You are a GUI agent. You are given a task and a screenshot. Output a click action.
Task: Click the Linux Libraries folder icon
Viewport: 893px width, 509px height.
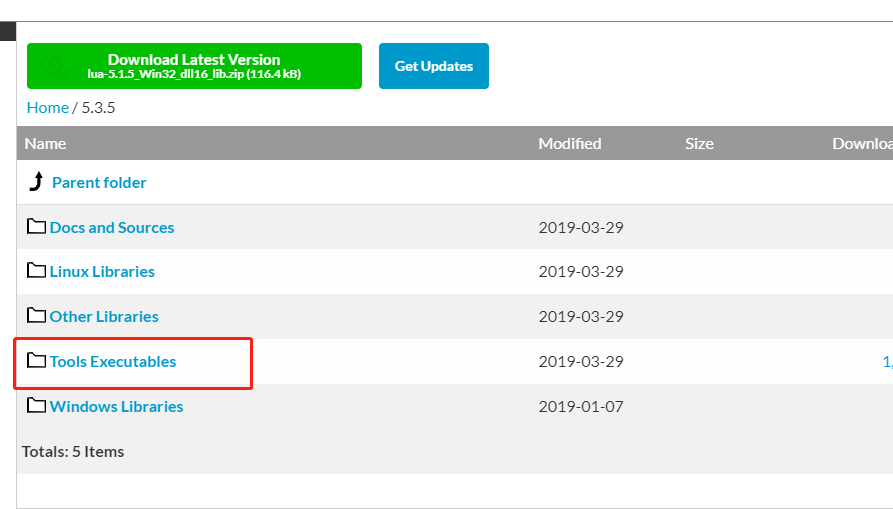36,271
